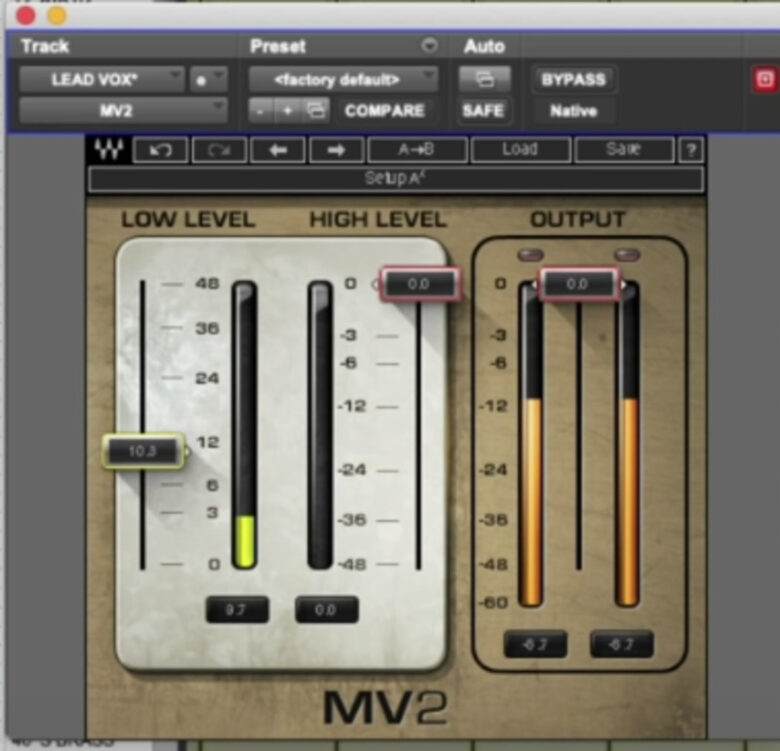This screenshot has width=780, height=751.
Task: Click the Auto header label
Action: 484,46
